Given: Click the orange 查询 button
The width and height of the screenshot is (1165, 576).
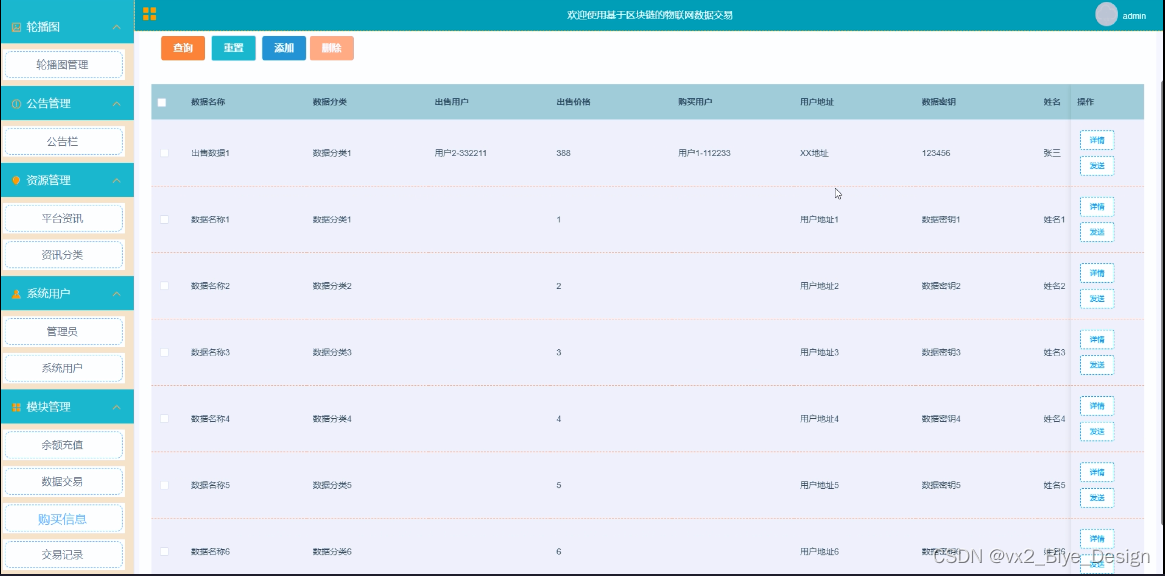Looking at the screenshot, I should pyautogui.click(x=183, y=48).
